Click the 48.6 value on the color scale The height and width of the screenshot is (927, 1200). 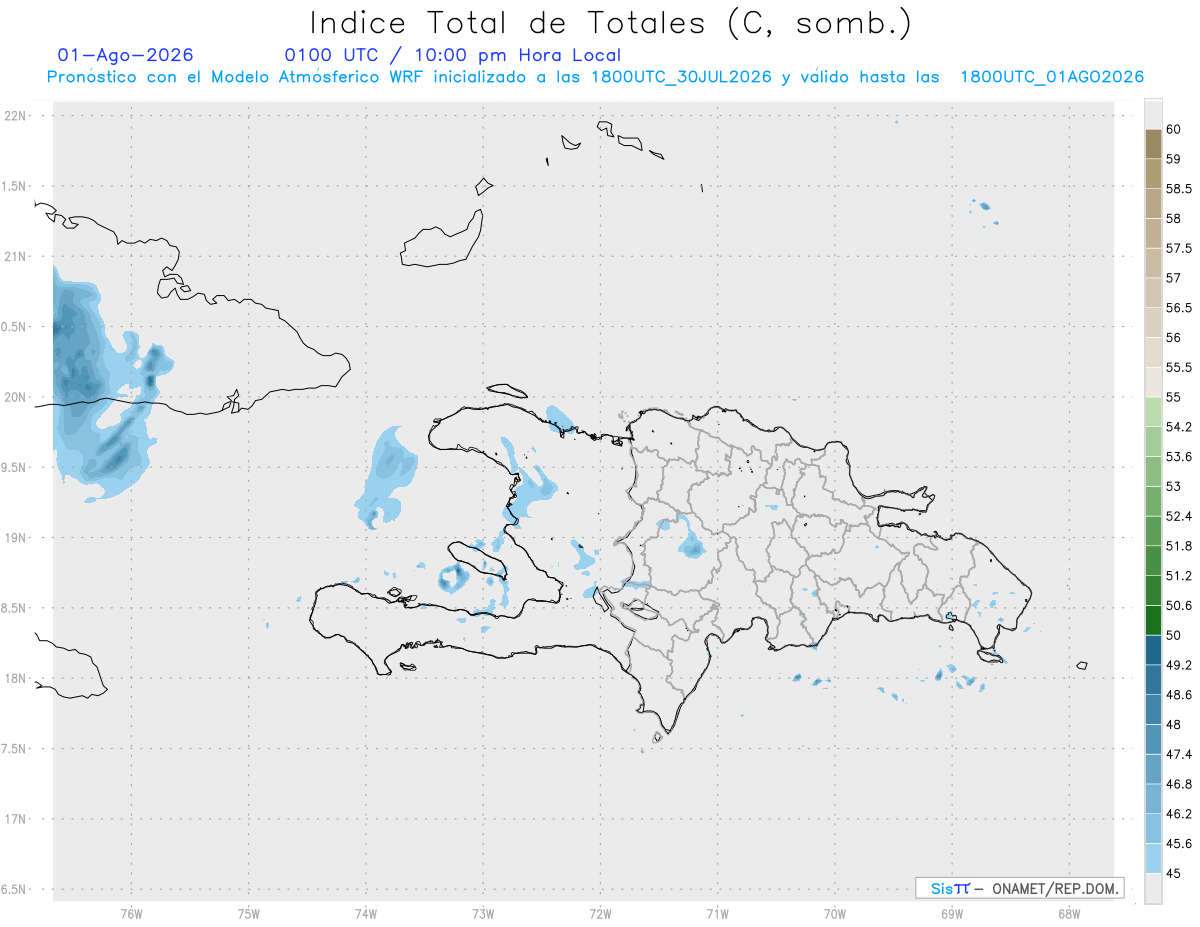pos(1179,694)
